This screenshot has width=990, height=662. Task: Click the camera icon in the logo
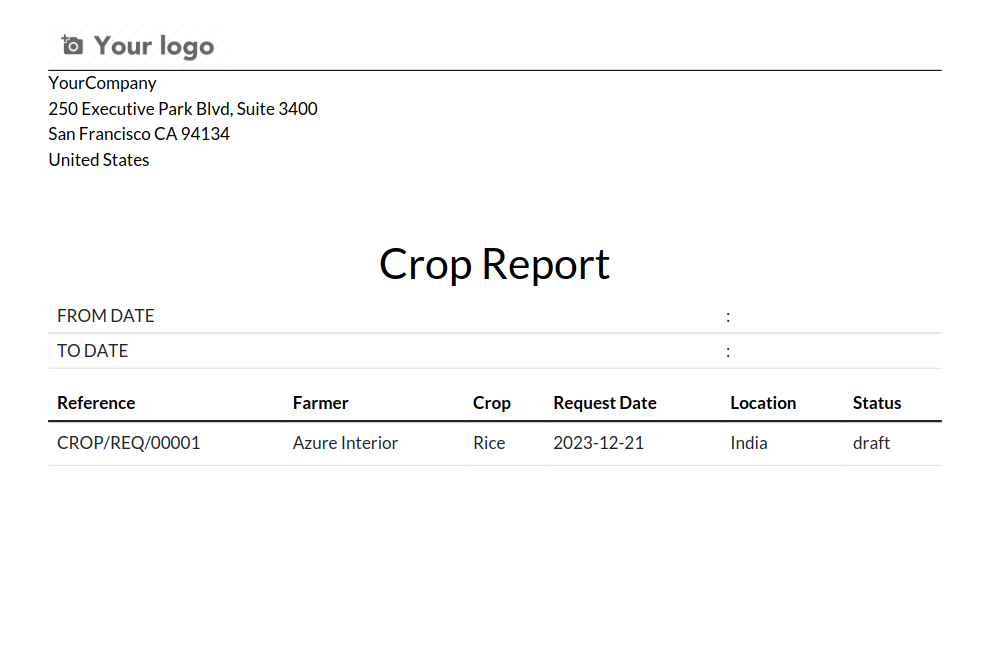pos(72,45)
